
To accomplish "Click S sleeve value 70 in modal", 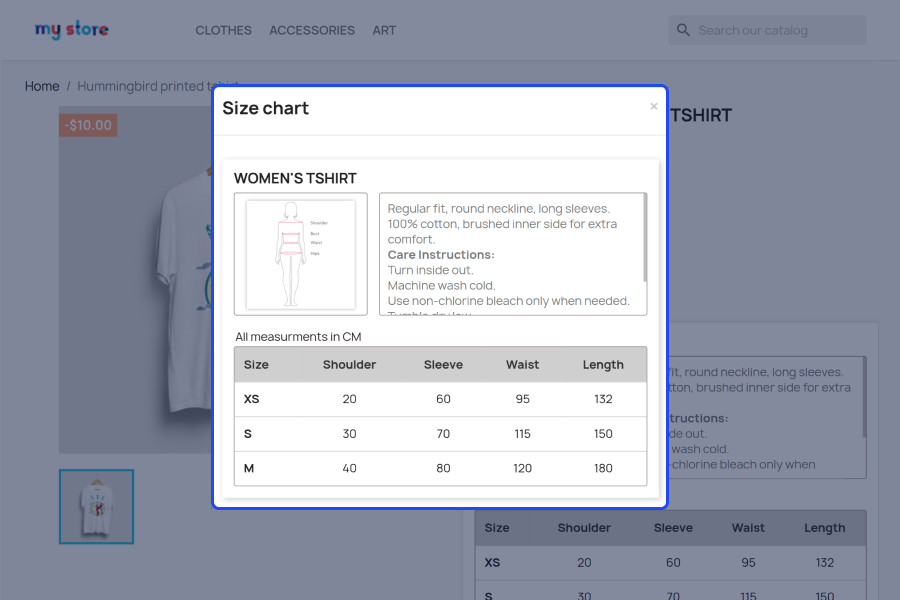I will coord(443,434).
